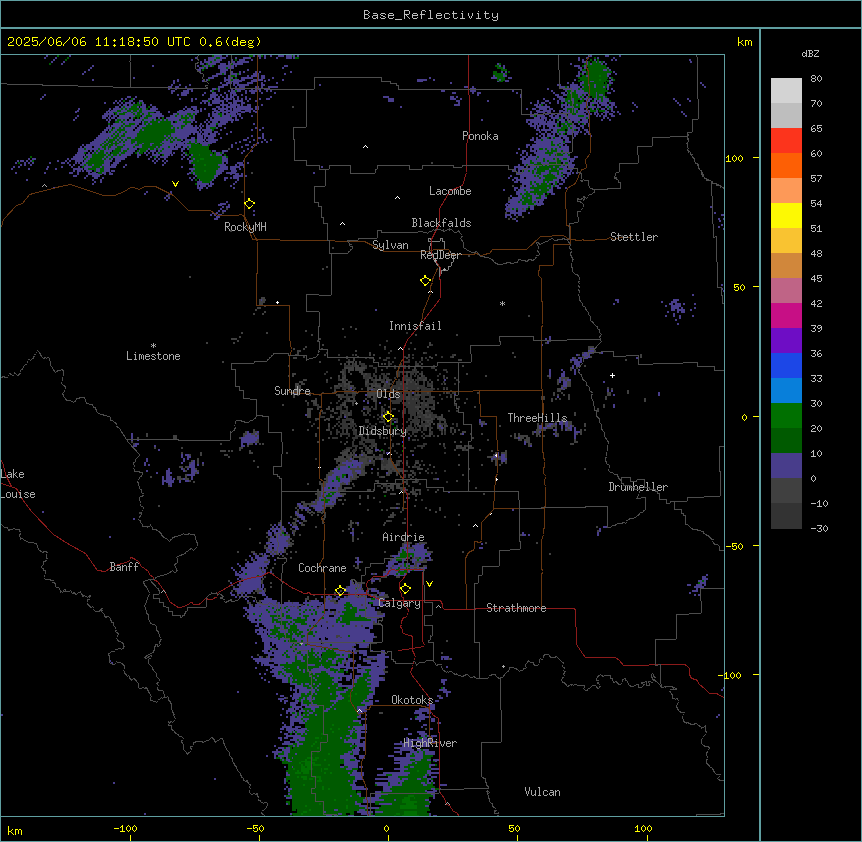This screenshot has width=862, height=842.
Task: Click the Banff label
Action: (x=124, y=567)
